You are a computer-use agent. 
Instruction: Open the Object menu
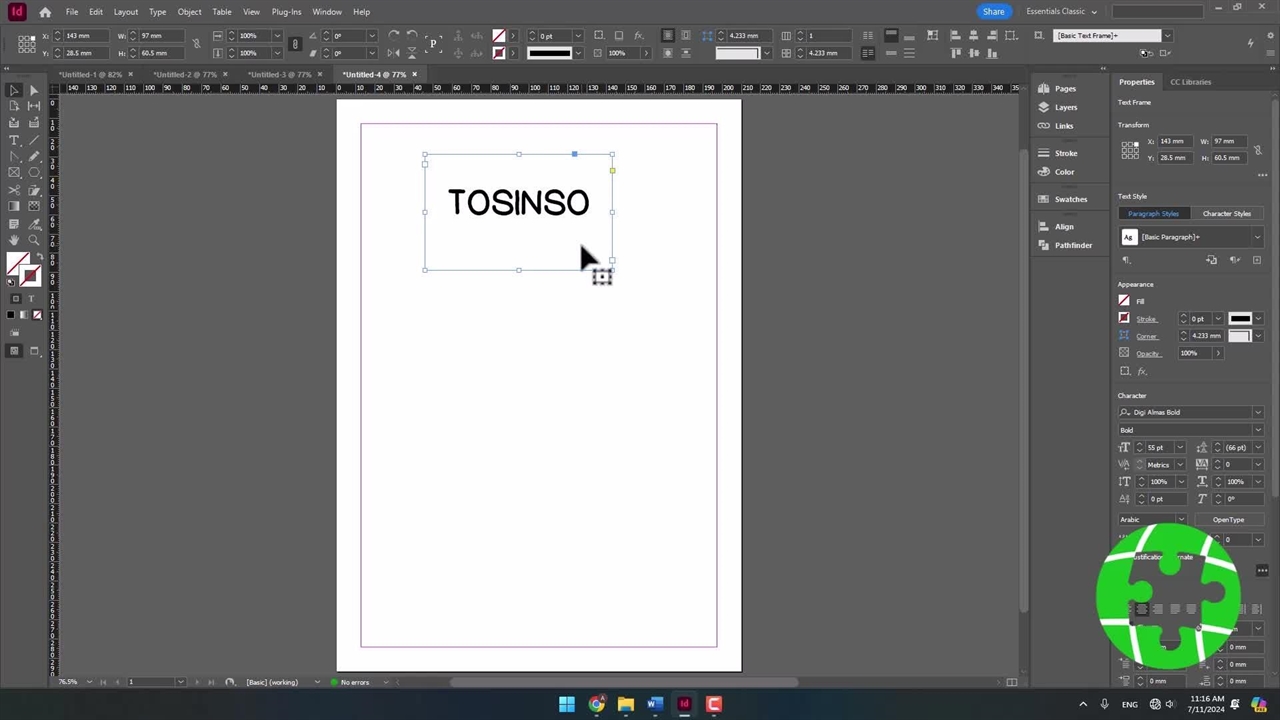[x=189, y=12]
